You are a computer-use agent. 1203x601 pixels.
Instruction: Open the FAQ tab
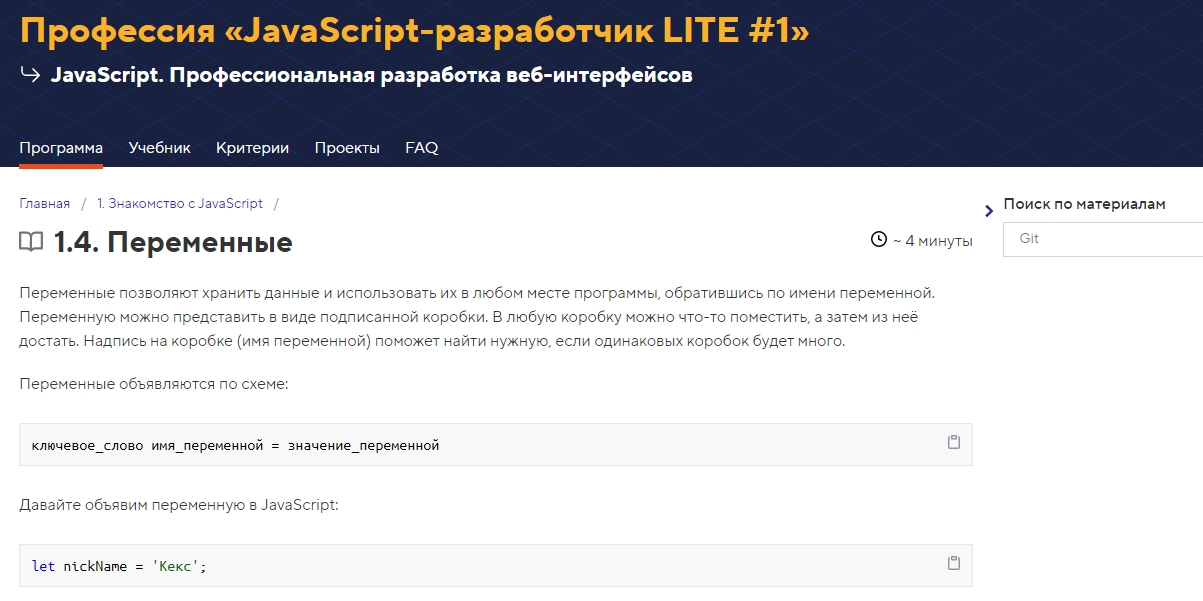coord(422,148)
